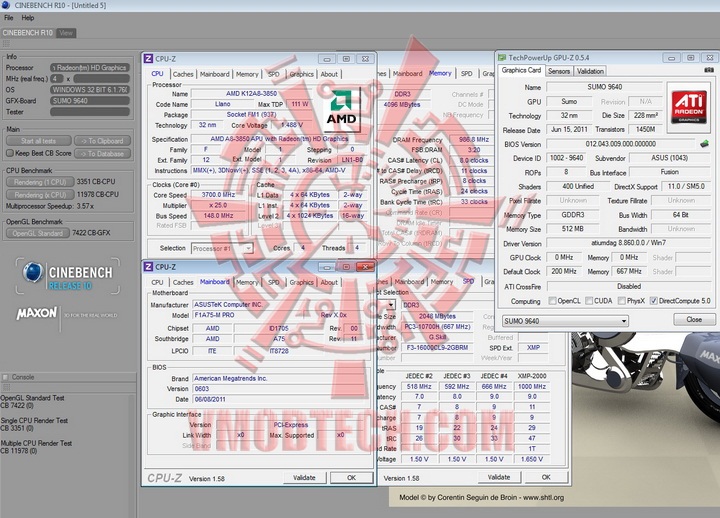The height and width of the screenshot is (518, 720).
Task: Click the BIOS save chip icon in GPU-Z
Action: coord(704,144)
